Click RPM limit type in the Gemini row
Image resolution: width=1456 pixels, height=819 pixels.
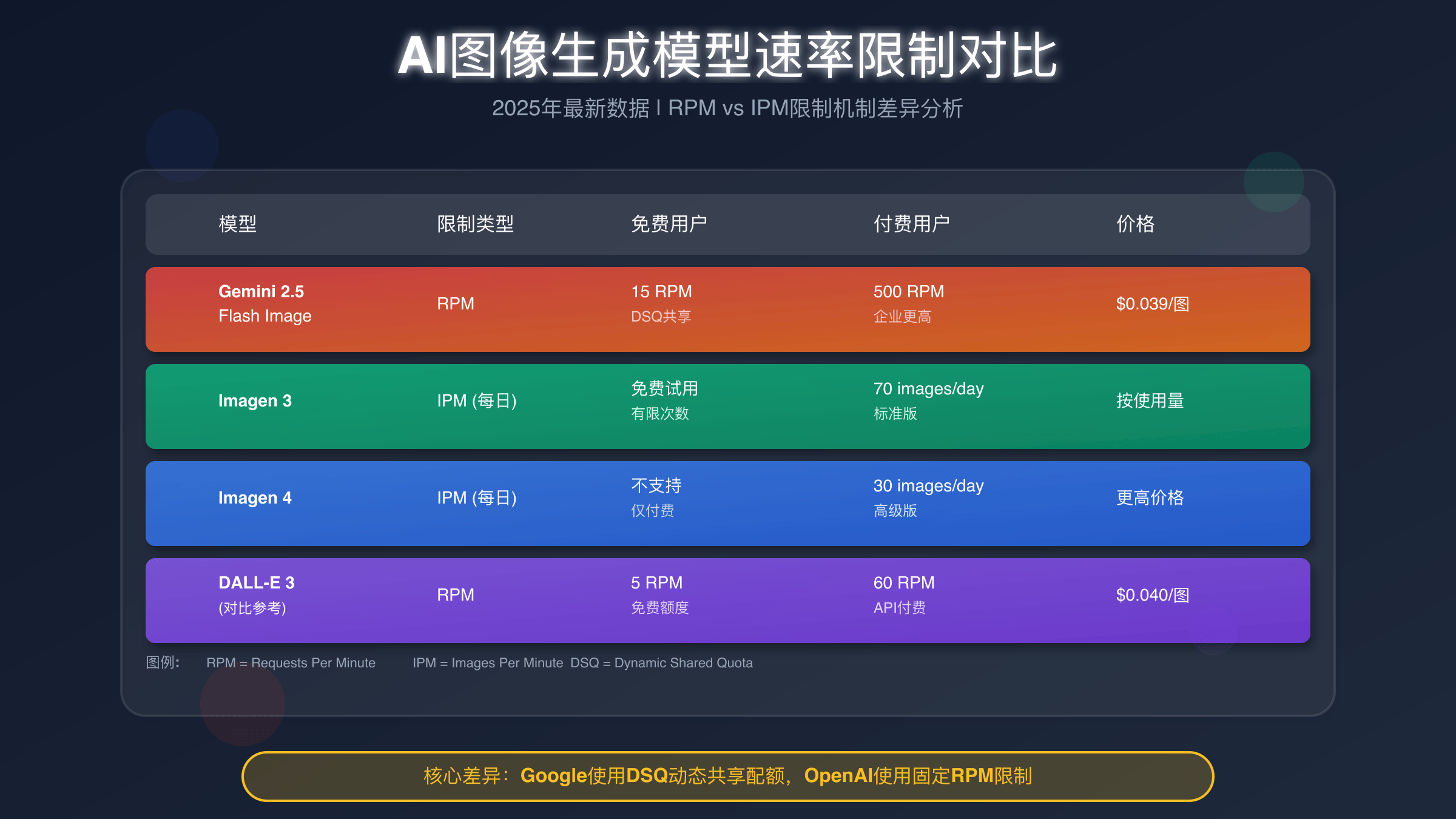[456, 303]
